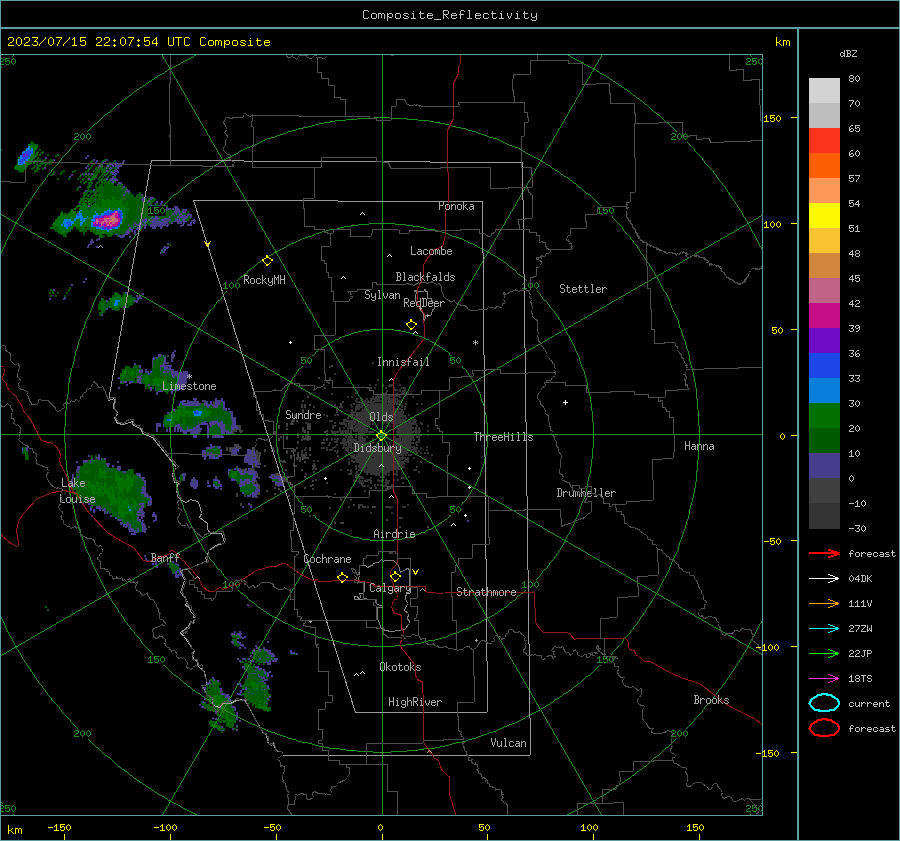Pick the red 65 dBZ color swatch
This screenshot has width=900, height=841.
pos(824,141)
